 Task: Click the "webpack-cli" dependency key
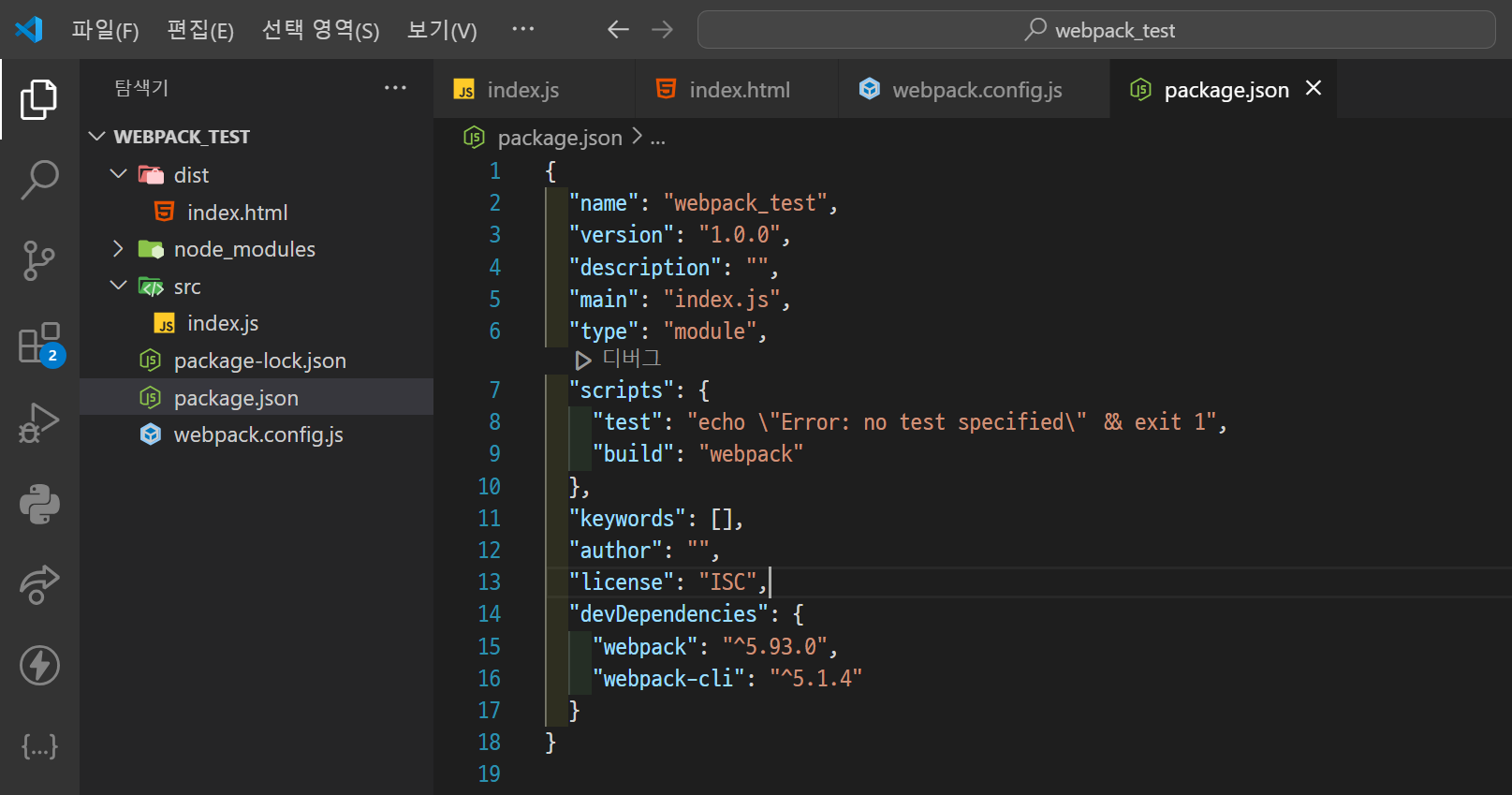coord(668,679)
